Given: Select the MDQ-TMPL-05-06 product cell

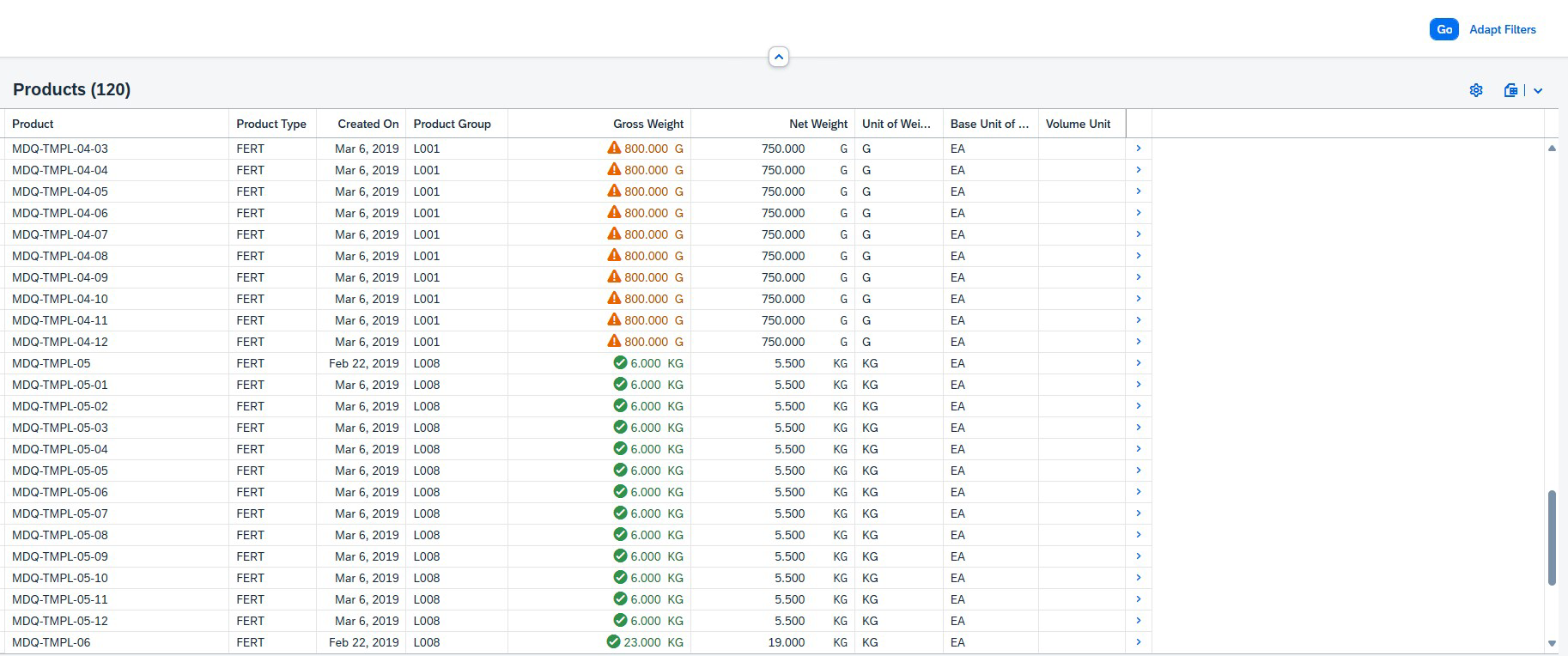Looking at the screenshot, I should click(60, 492).
